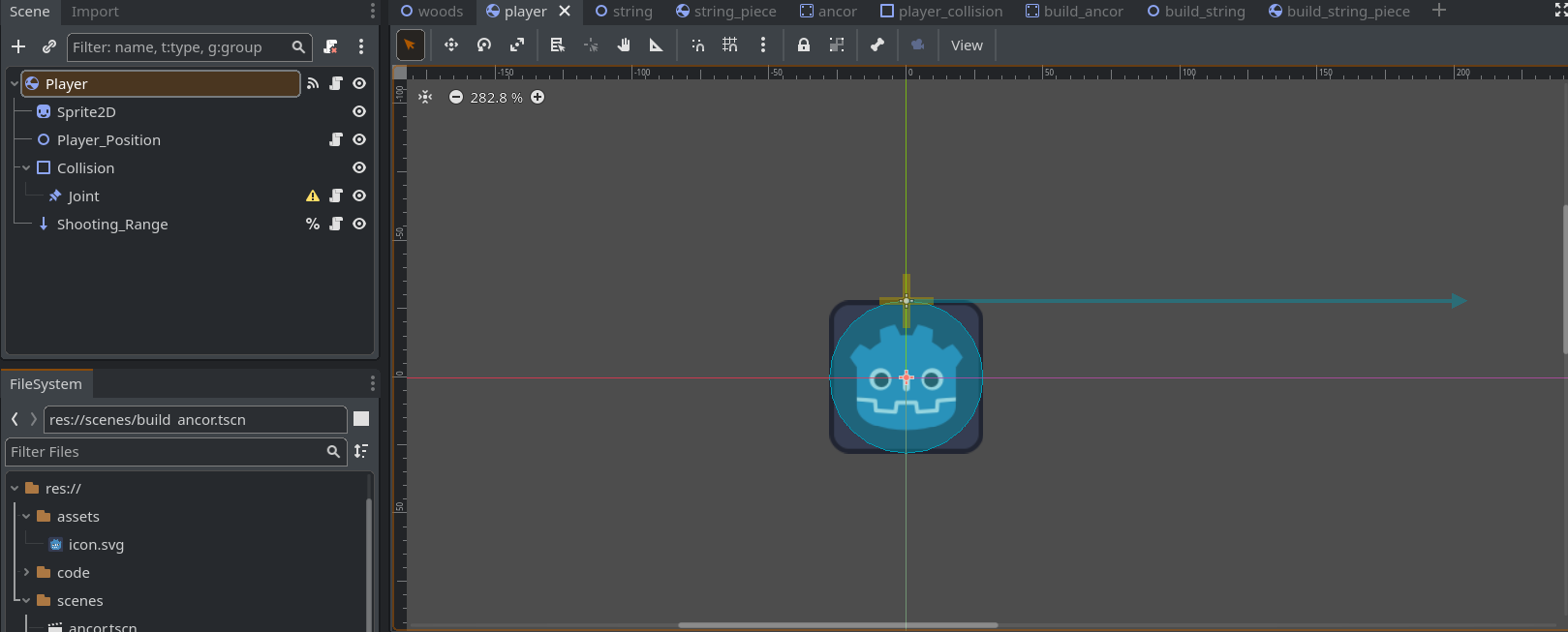The height and width of the screenshot is (632, 1568).
Task: Group selected node's children
Action: (837, 45)
